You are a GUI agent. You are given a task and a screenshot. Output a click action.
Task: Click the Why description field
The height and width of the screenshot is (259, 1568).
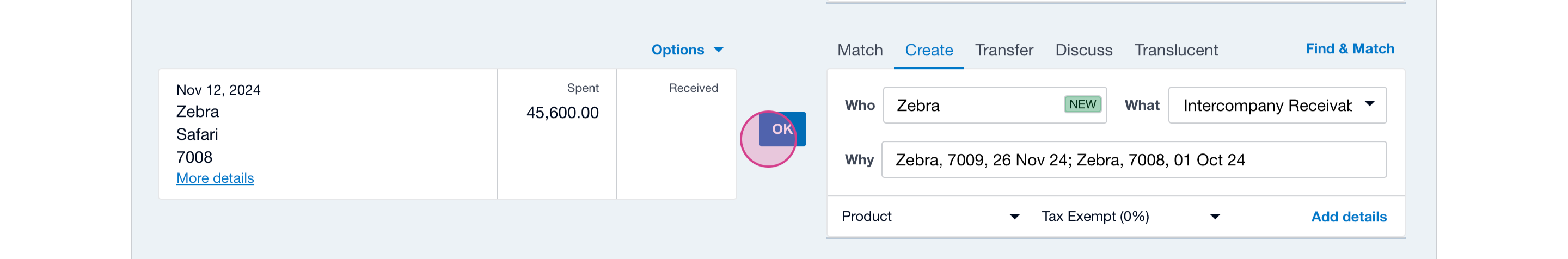click(x=1134, y=160)
